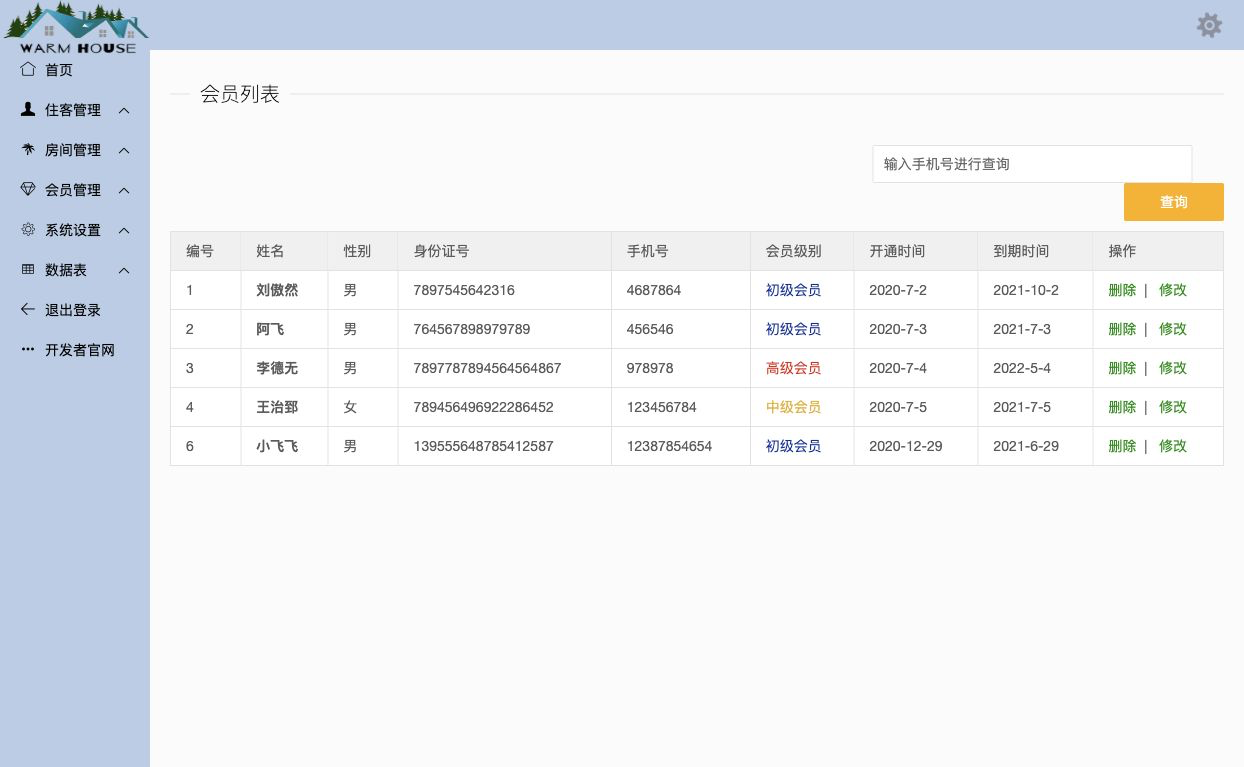Collapse the 房间管理 menu chevron
The height and width of the screenshot is (767, 1244).
pyautogui.click(x=124, y=150)
